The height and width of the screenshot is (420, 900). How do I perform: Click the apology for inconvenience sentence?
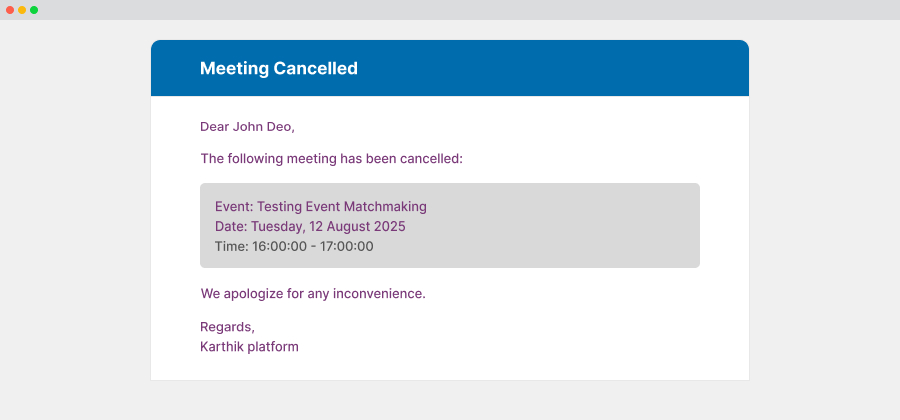point(313,294)
